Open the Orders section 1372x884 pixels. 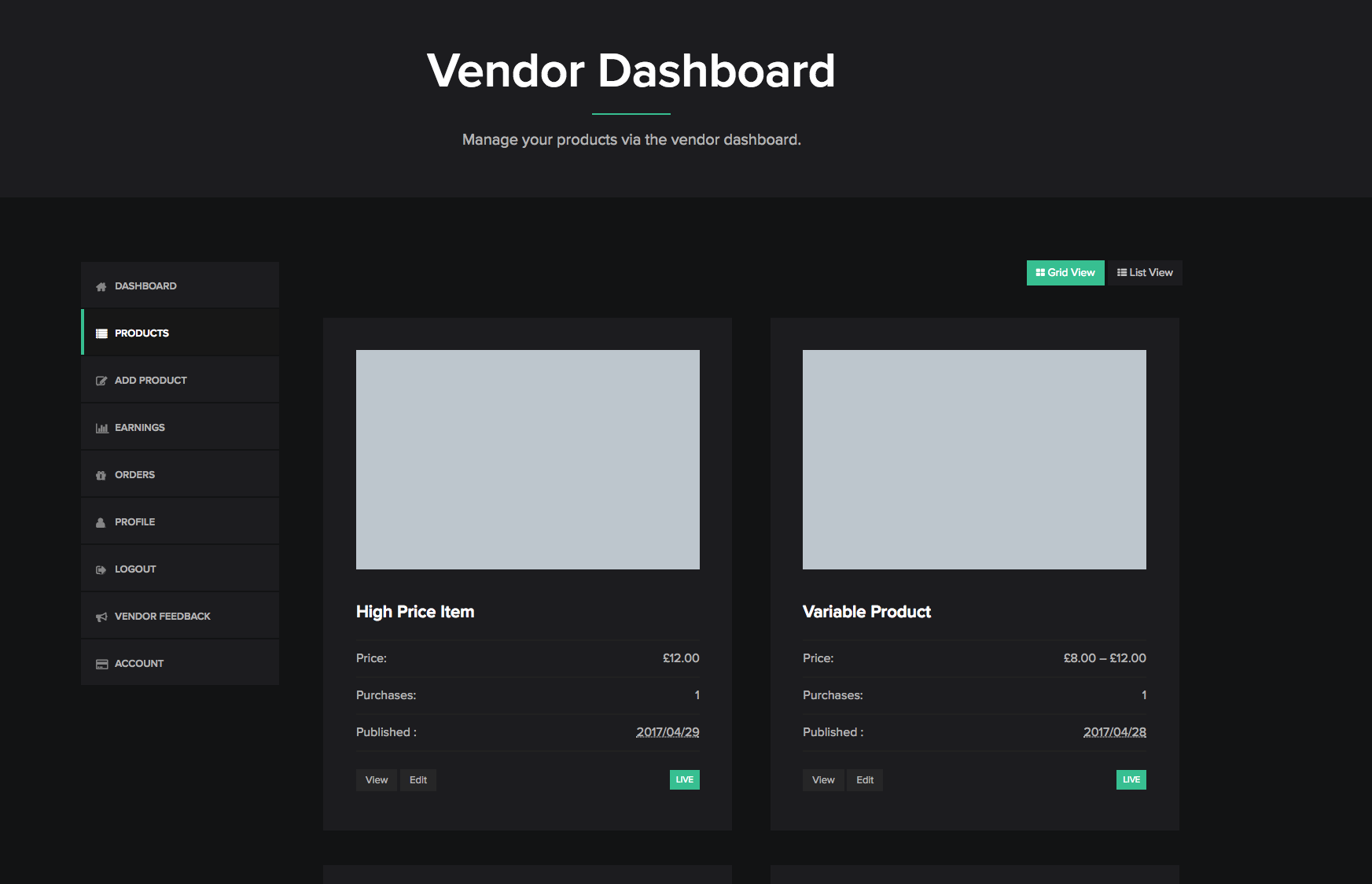(180, 473)
